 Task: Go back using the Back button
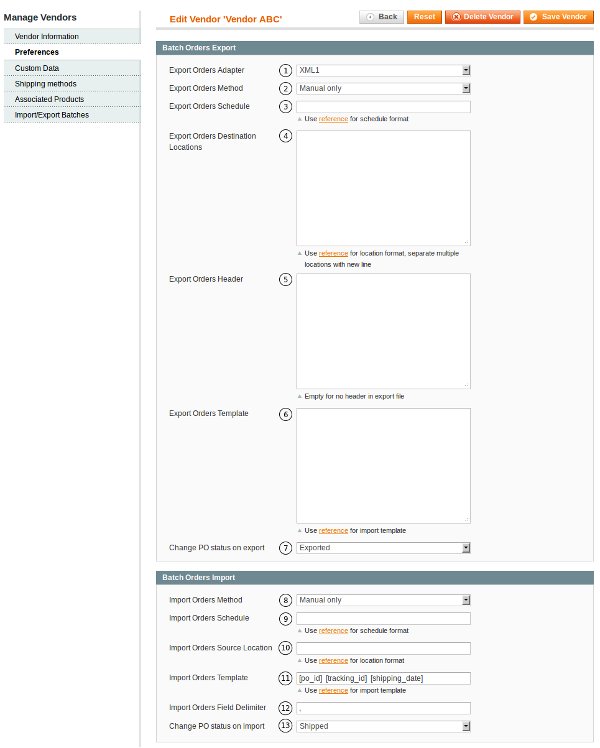click(382, 17)
